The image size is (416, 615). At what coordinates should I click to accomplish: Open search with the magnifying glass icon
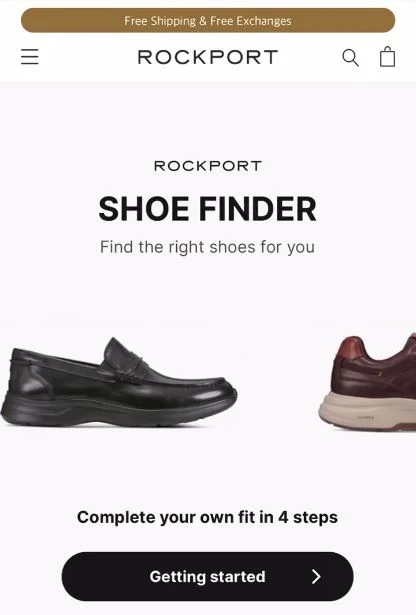[350, 58]
